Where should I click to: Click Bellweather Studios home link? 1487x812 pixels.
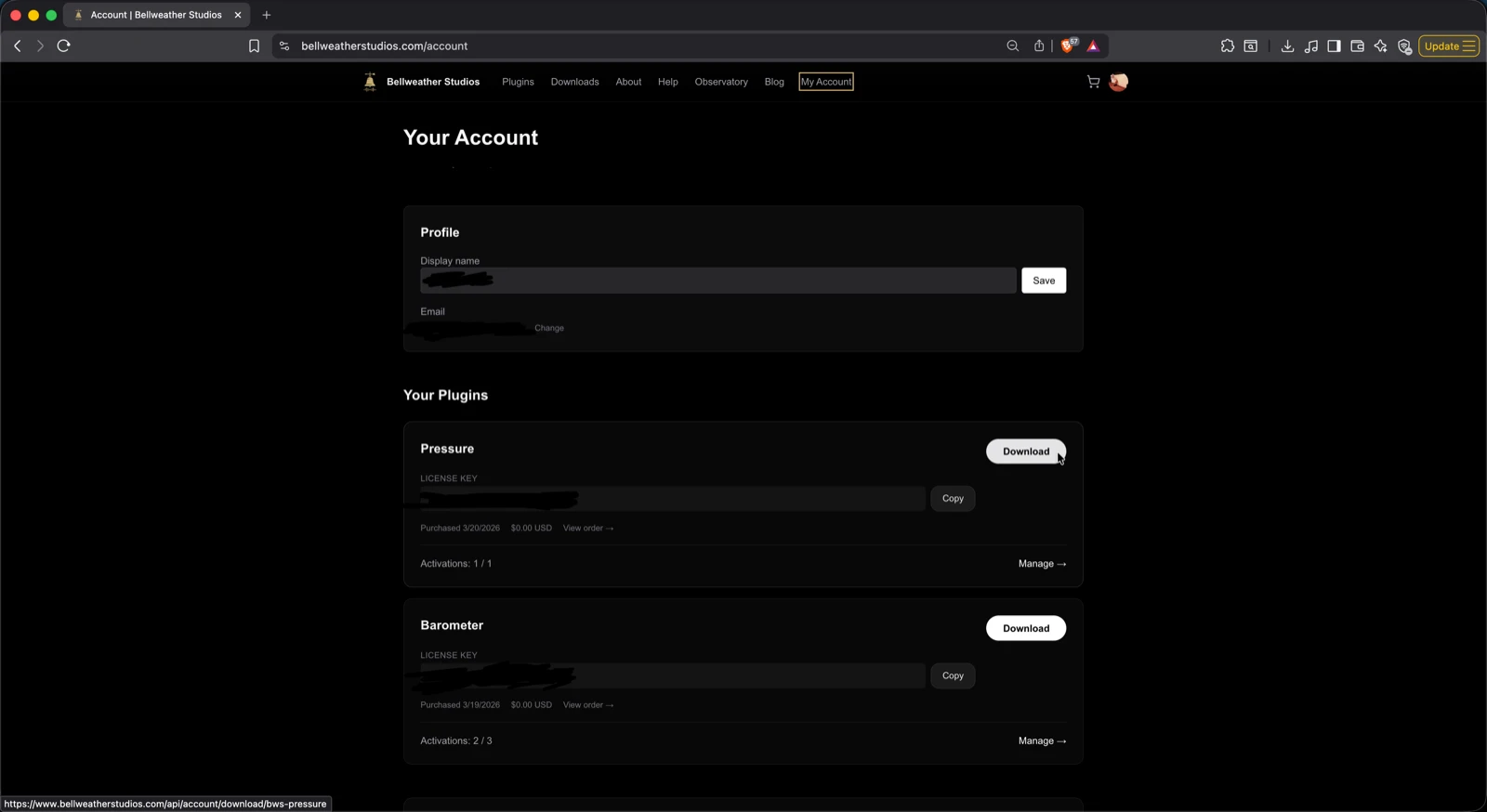point(433,82)
